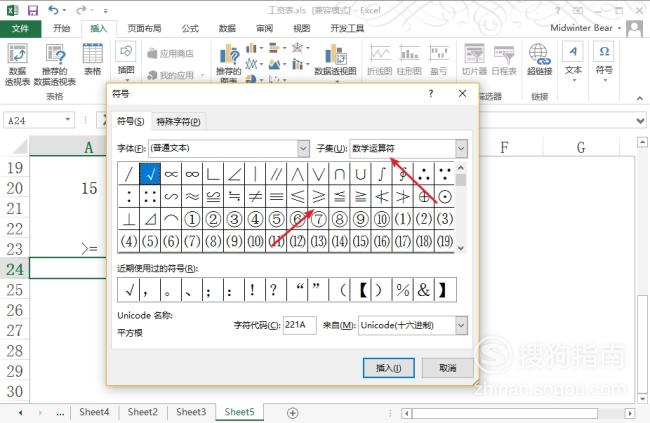The height and width of the screenshot is (423, 650).
Task: Switch to the Sheet4 tab
Action: click(x=94, y=412)
